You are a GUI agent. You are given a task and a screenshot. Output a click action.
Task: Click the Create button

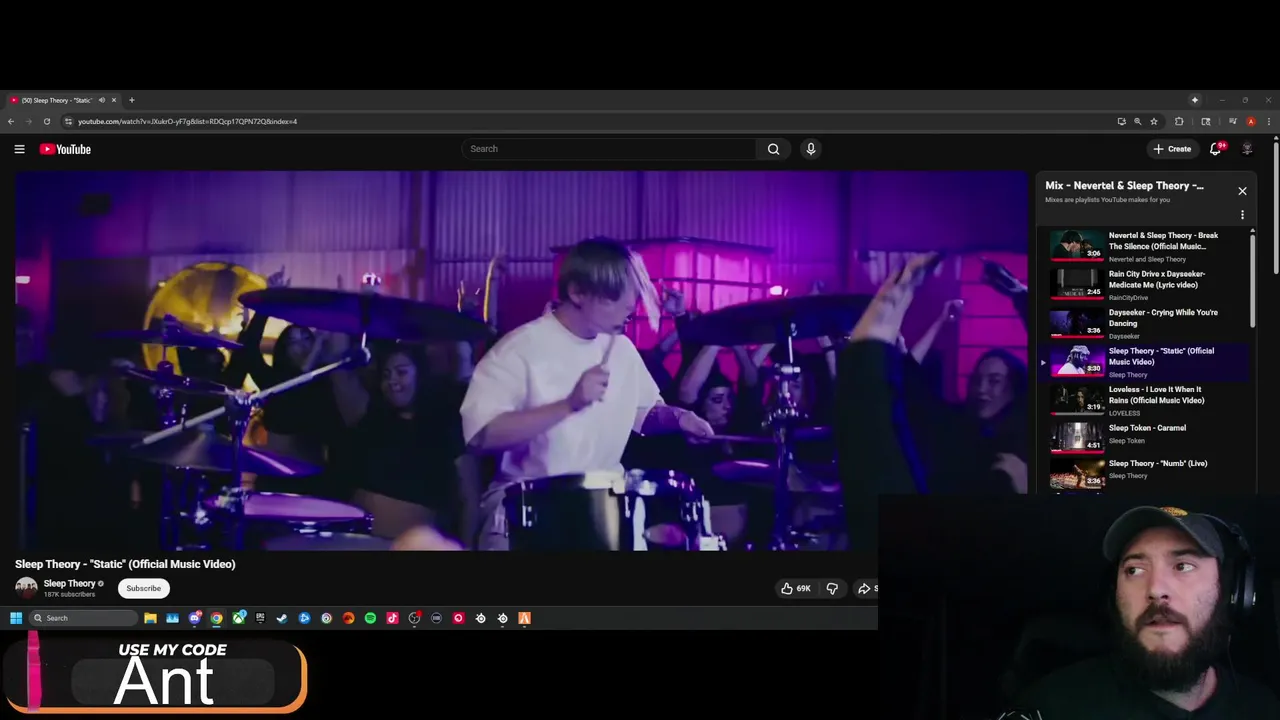(1172, 149)
